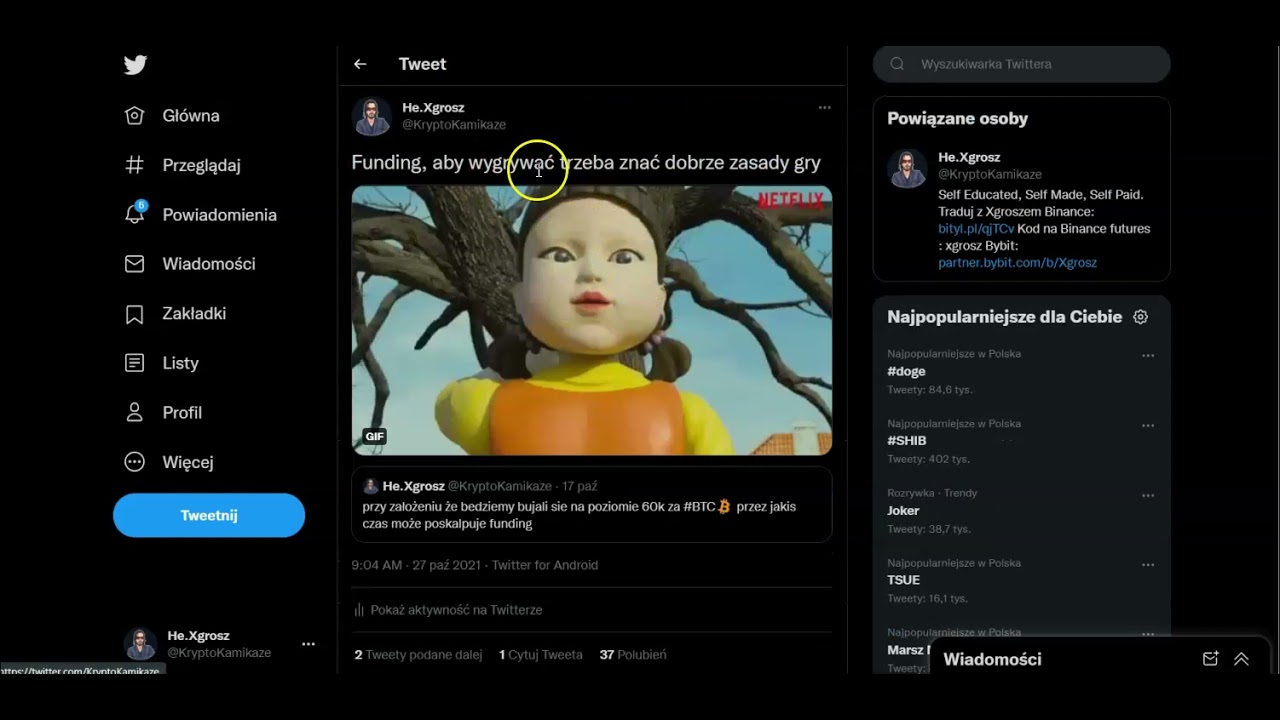
Task: Show Pokaż aktywność na Twitterze
Action: click(x=456, y=609)
